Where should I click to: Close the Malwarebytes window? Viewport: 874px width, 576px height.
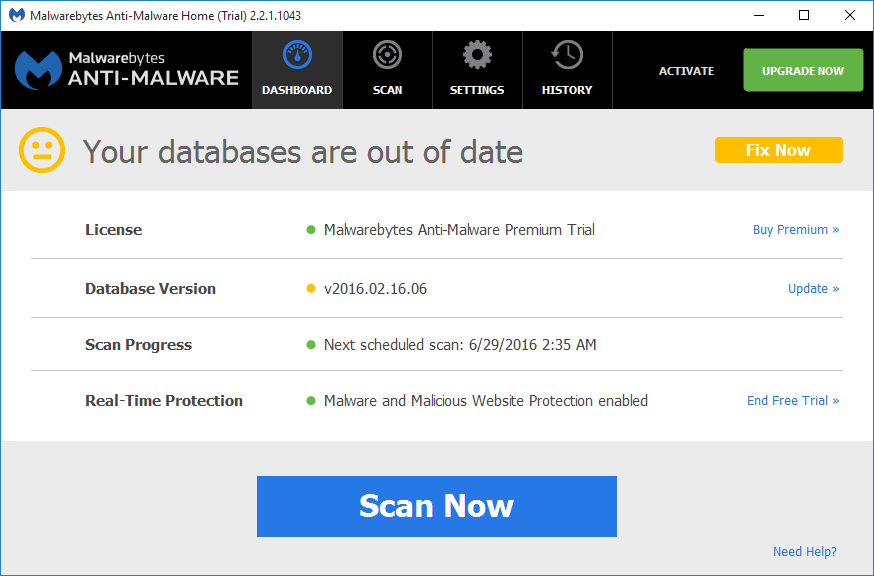tap(849, 15)
